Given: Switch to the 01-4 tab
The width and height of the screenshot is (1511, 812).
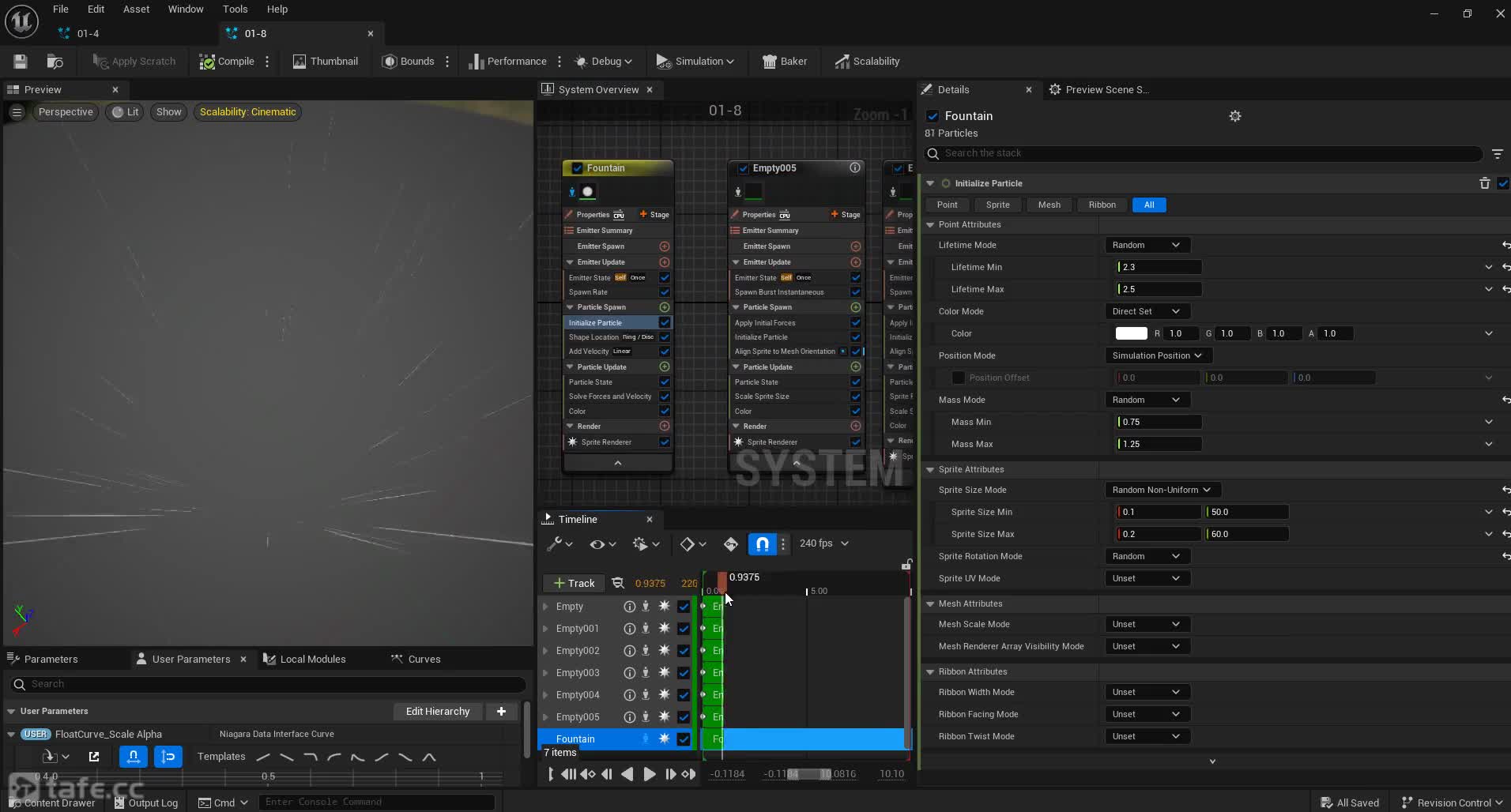Looking at the screenshot, I should pyautogui.click(x=89, y=33).
